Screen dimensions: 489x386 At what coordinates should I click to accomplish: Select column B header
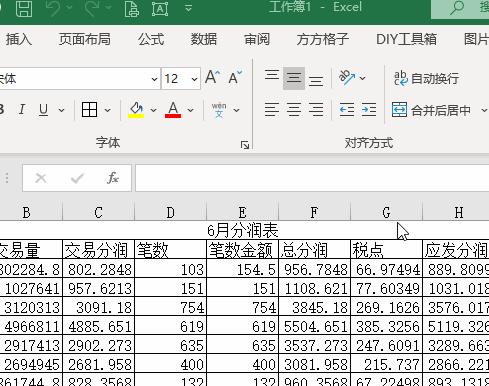26,212
